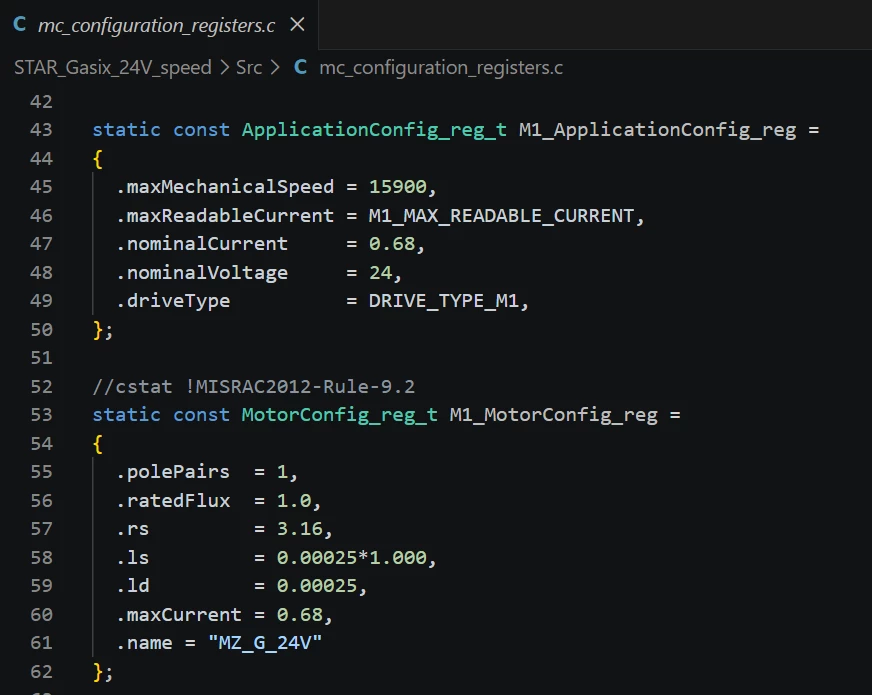Screen dimensions: 872x695
Task: Click M1_ApplicationConfig_reg variable name
Action: click(657, 130)
